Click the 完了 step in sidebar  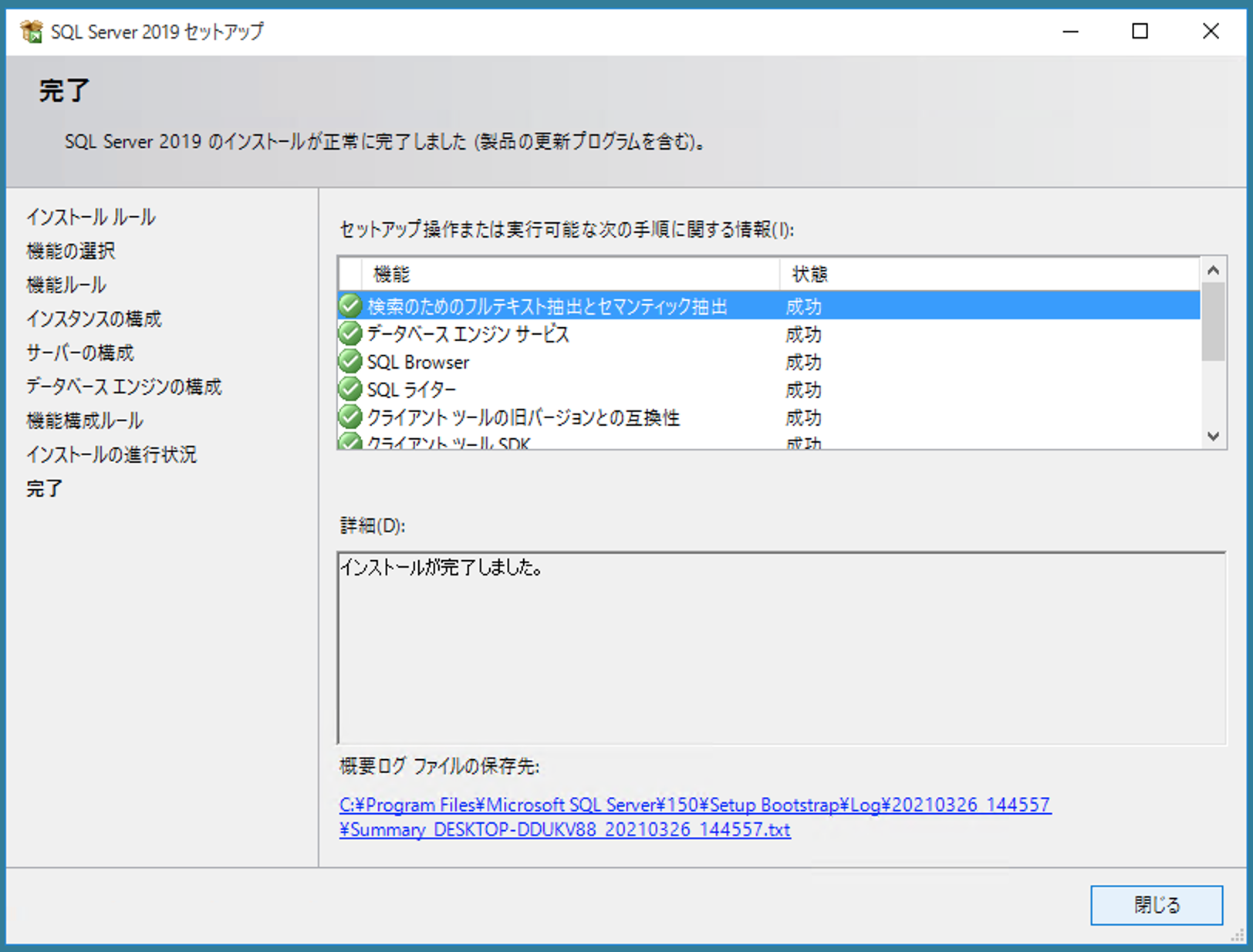click(x=44, y=488)
